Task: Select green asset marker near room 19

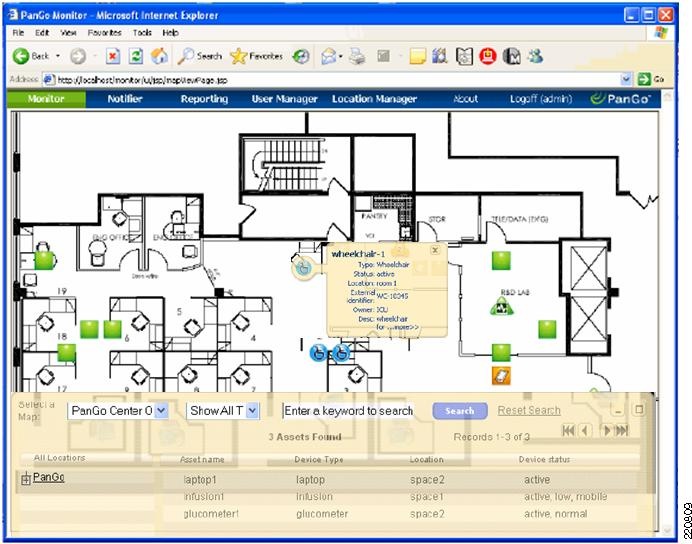Action: pos(44,260)
